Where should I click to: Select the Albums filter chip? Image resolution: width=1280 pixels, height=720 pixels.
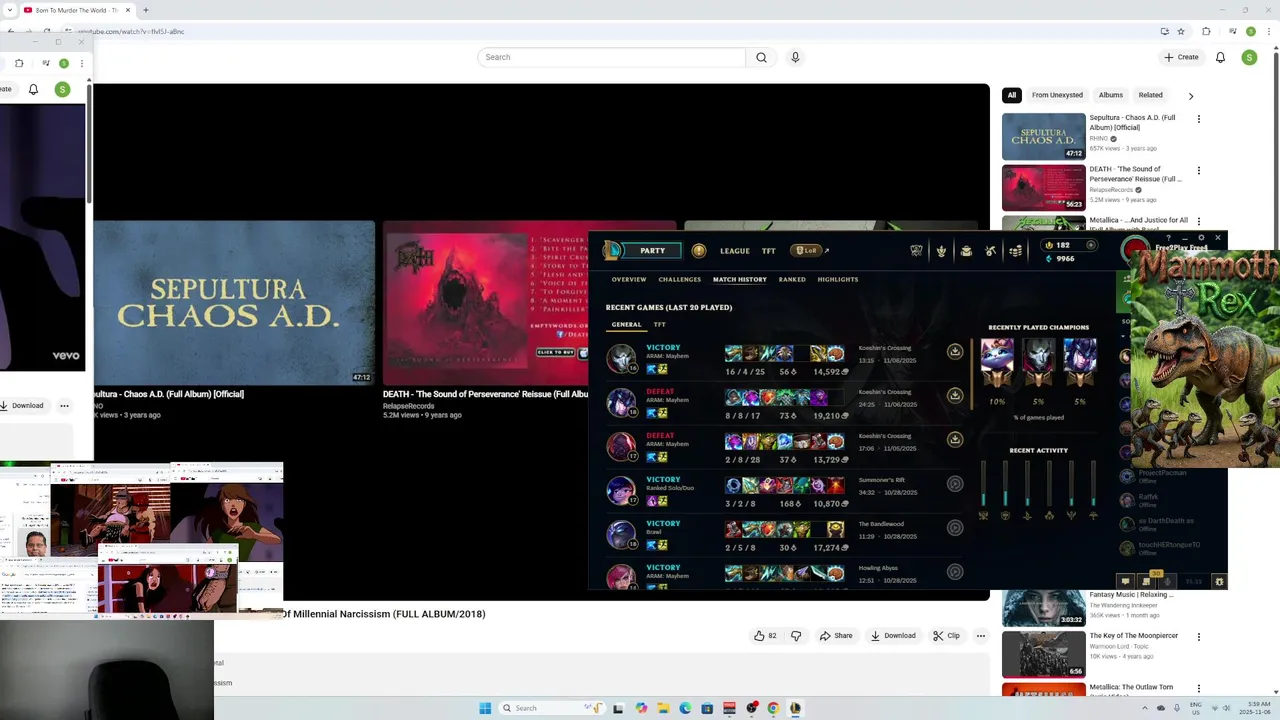(1111, 95)
